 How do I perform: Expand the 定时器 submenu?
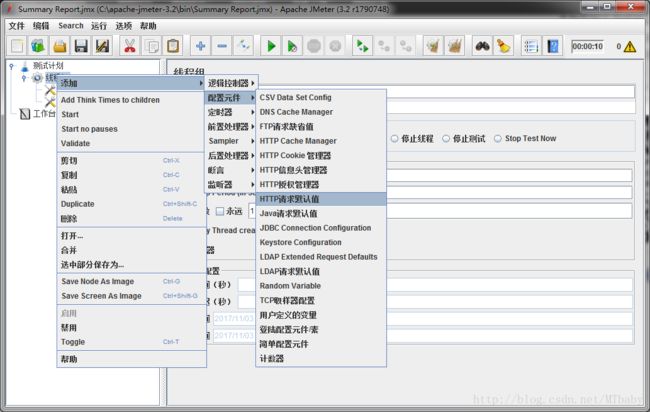tap(230, 112)
